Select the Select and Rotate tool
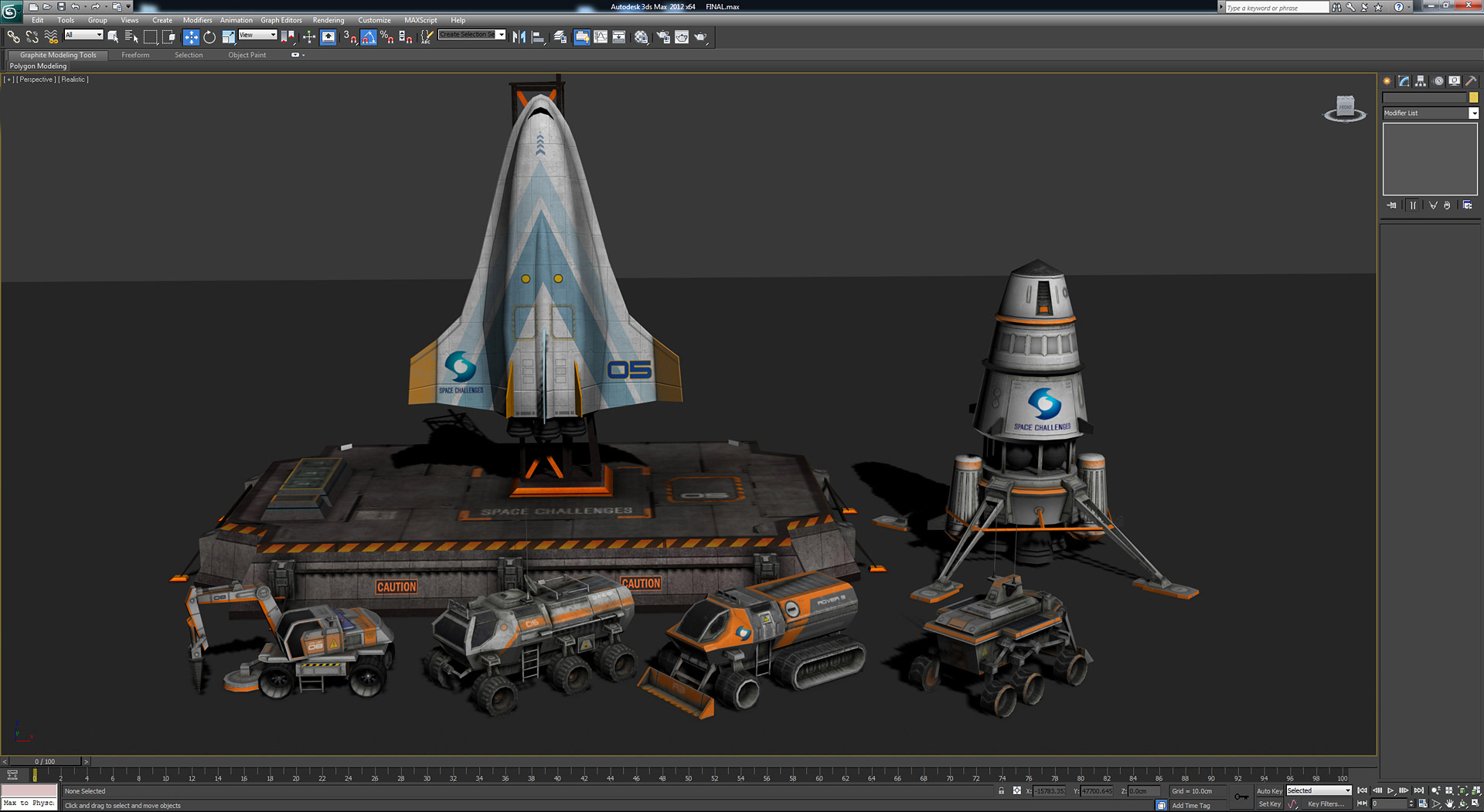Screen dimensions: 1484x812 click(x=209, y=36)
